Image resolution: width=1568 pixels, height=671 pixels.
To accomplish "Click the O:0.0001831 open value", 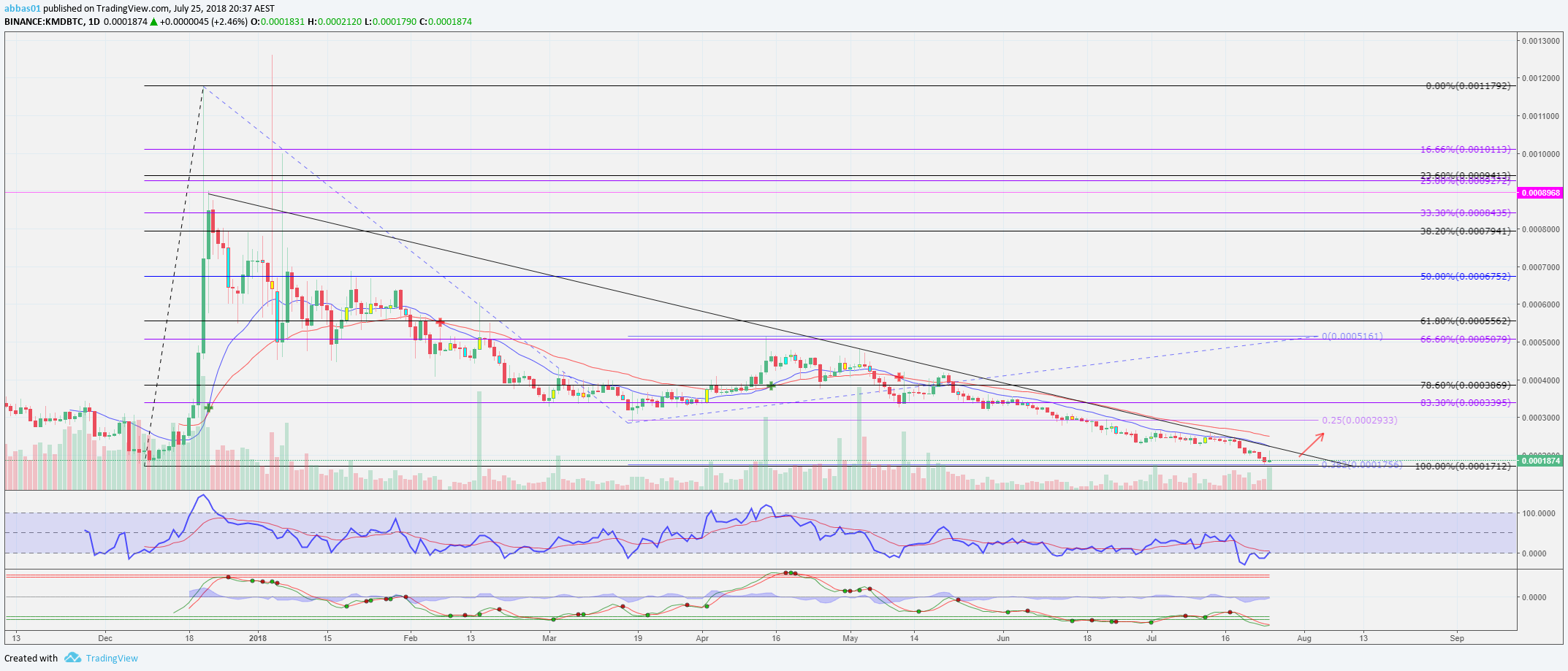I will tap(278, 22).
